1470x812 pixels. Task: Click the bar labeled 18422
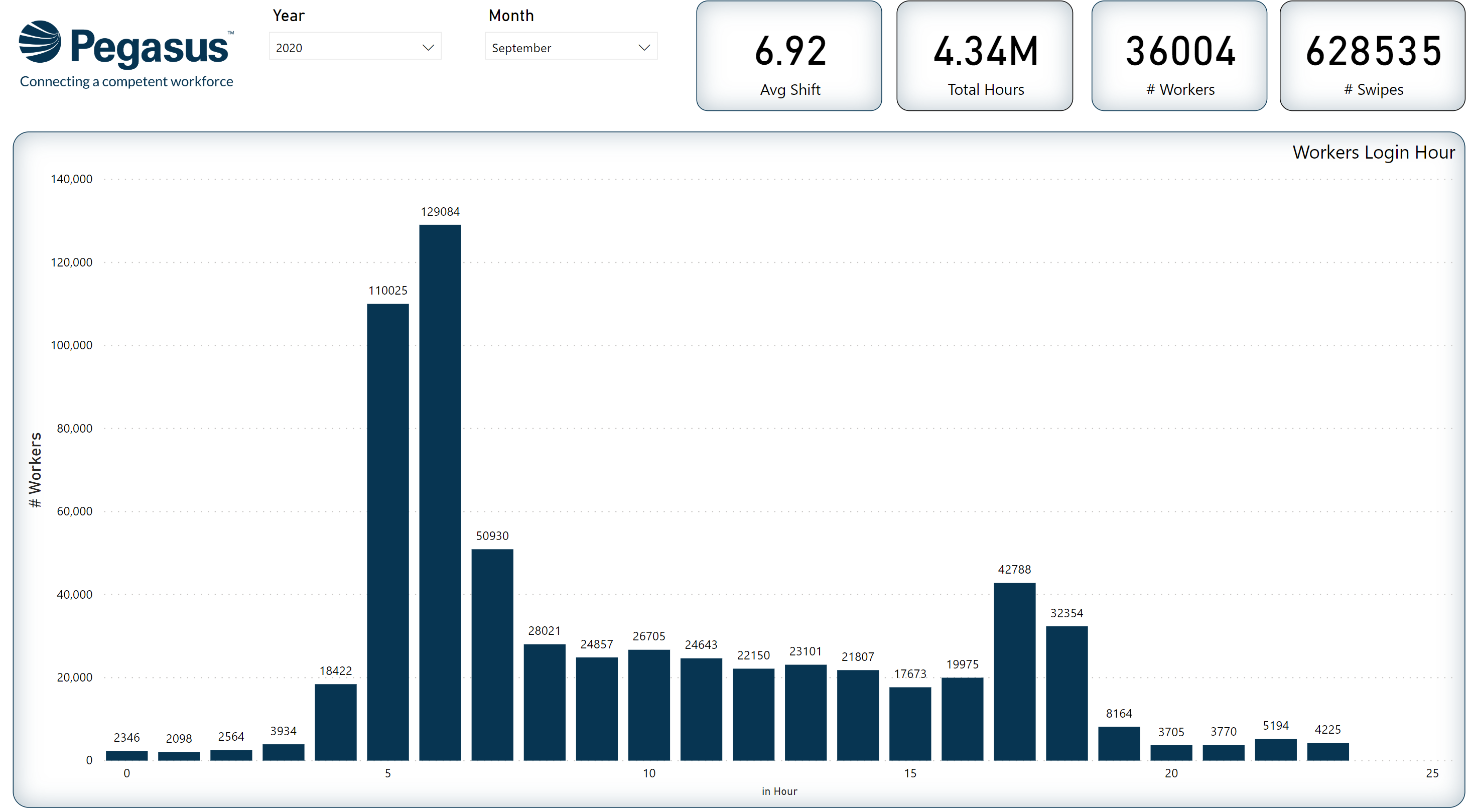point(336,721)
